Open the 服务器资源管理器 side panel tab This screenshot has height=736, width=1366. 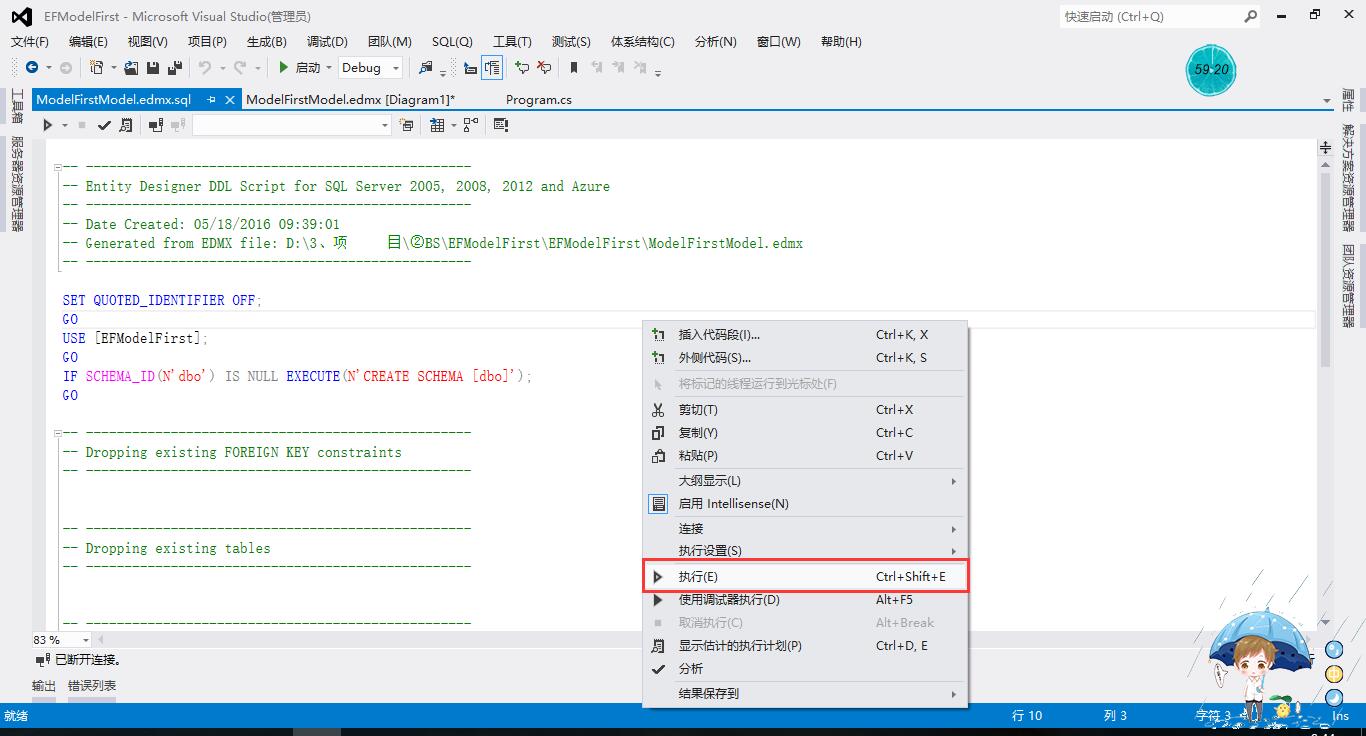click(17, 183)
